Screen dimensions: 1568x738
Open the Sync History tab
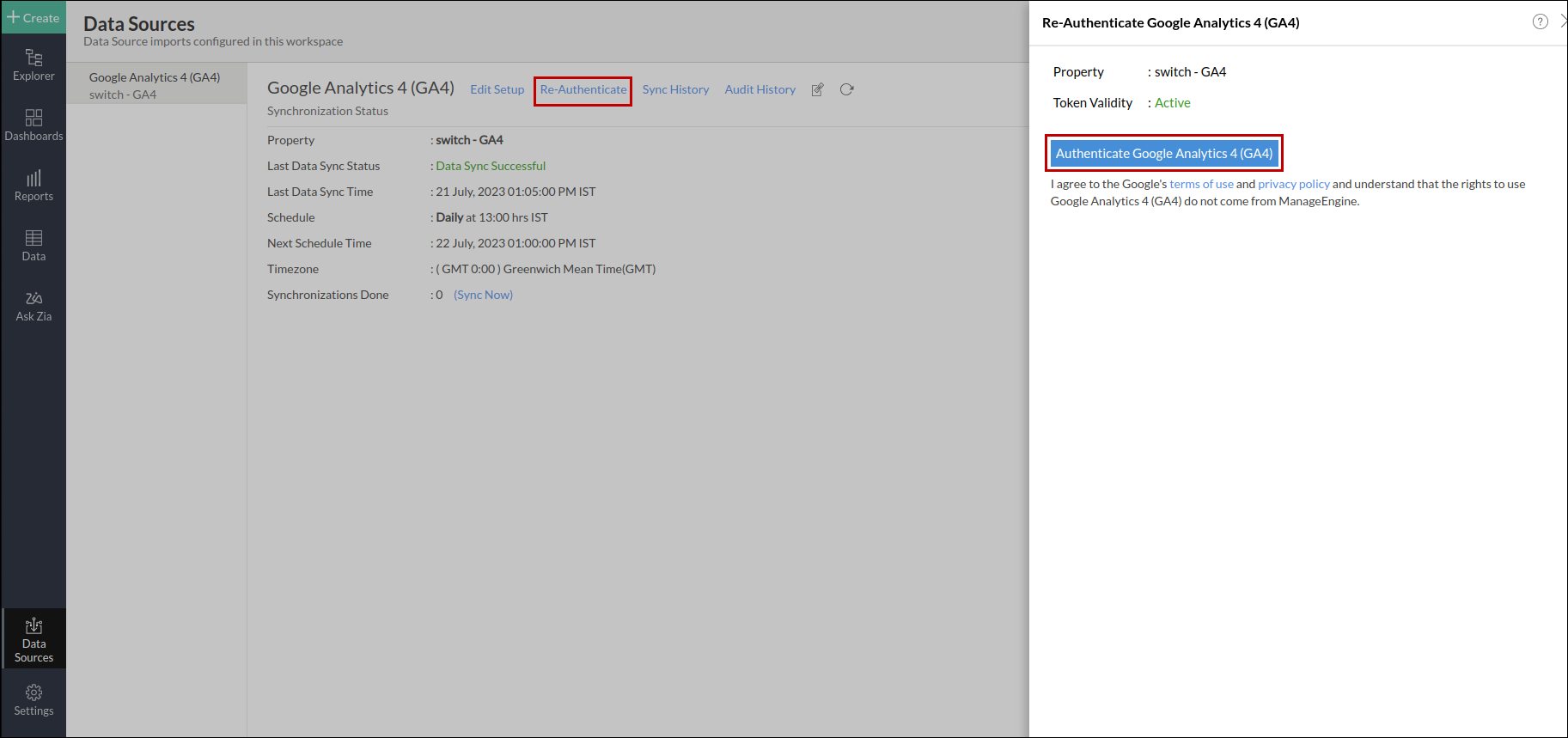point(675,89)
